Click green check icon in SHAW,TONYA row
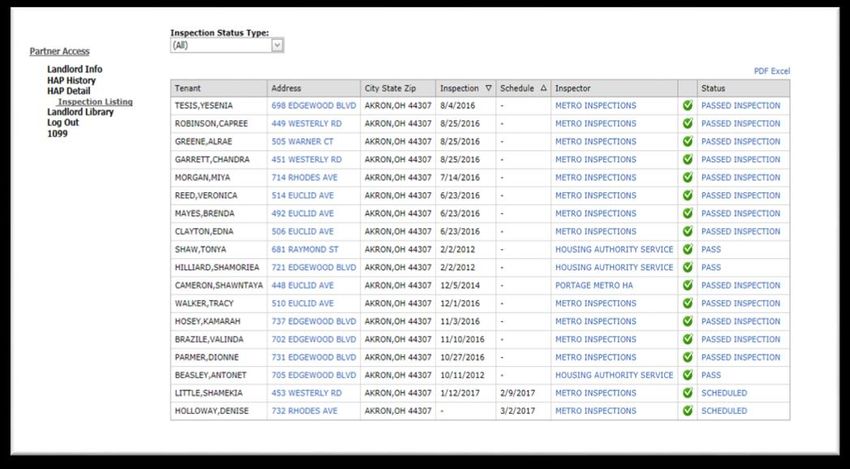 point(687,249)
